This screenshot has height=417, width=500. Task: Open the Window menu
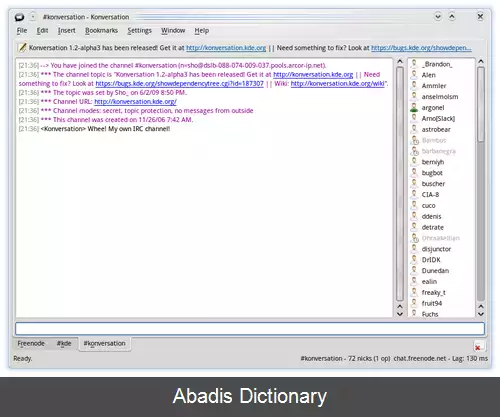(x=173, y=31)
